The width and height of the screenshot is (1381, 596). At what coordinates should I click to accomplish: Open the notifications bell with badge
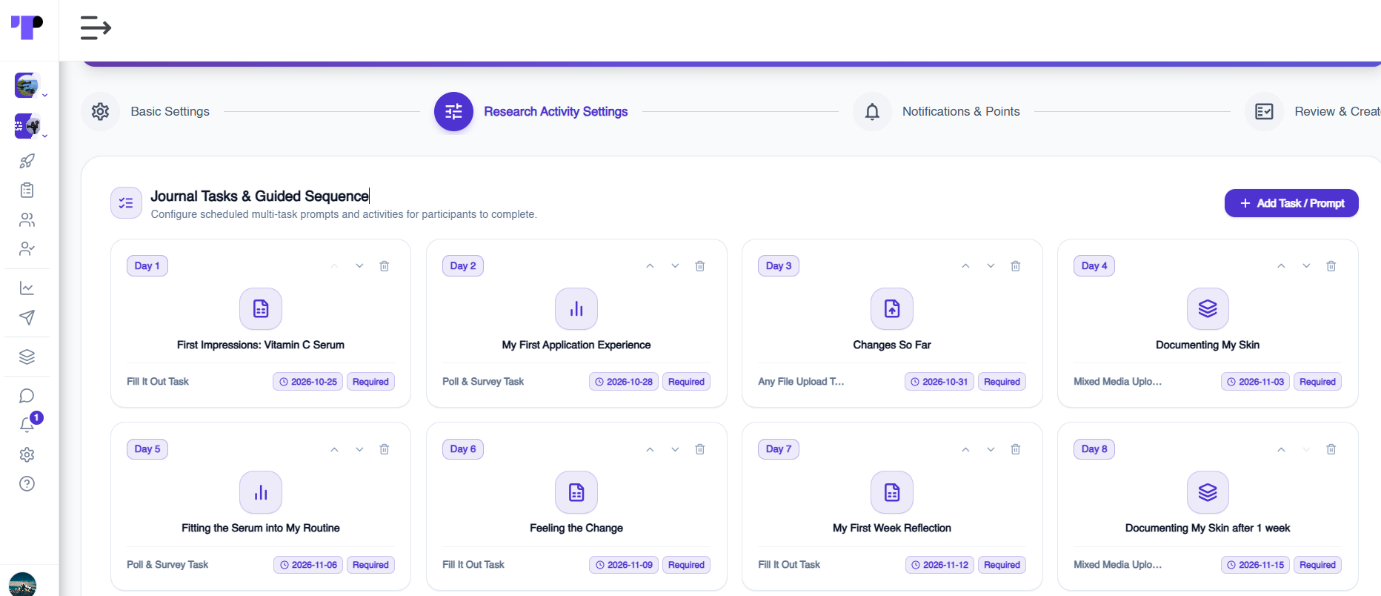28,424
